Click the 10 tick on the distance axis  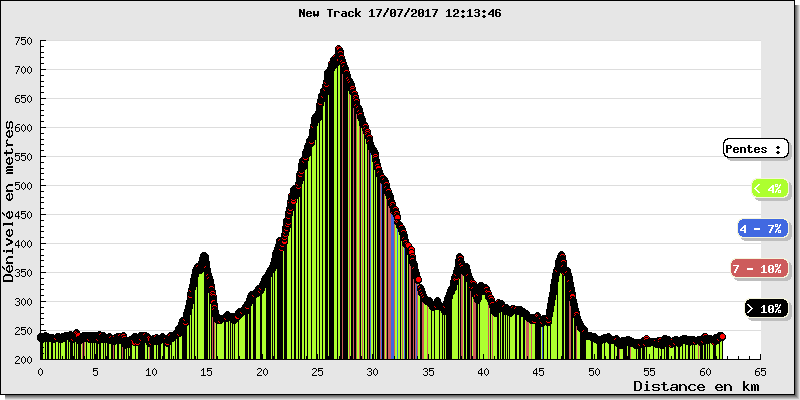point(151,370)
